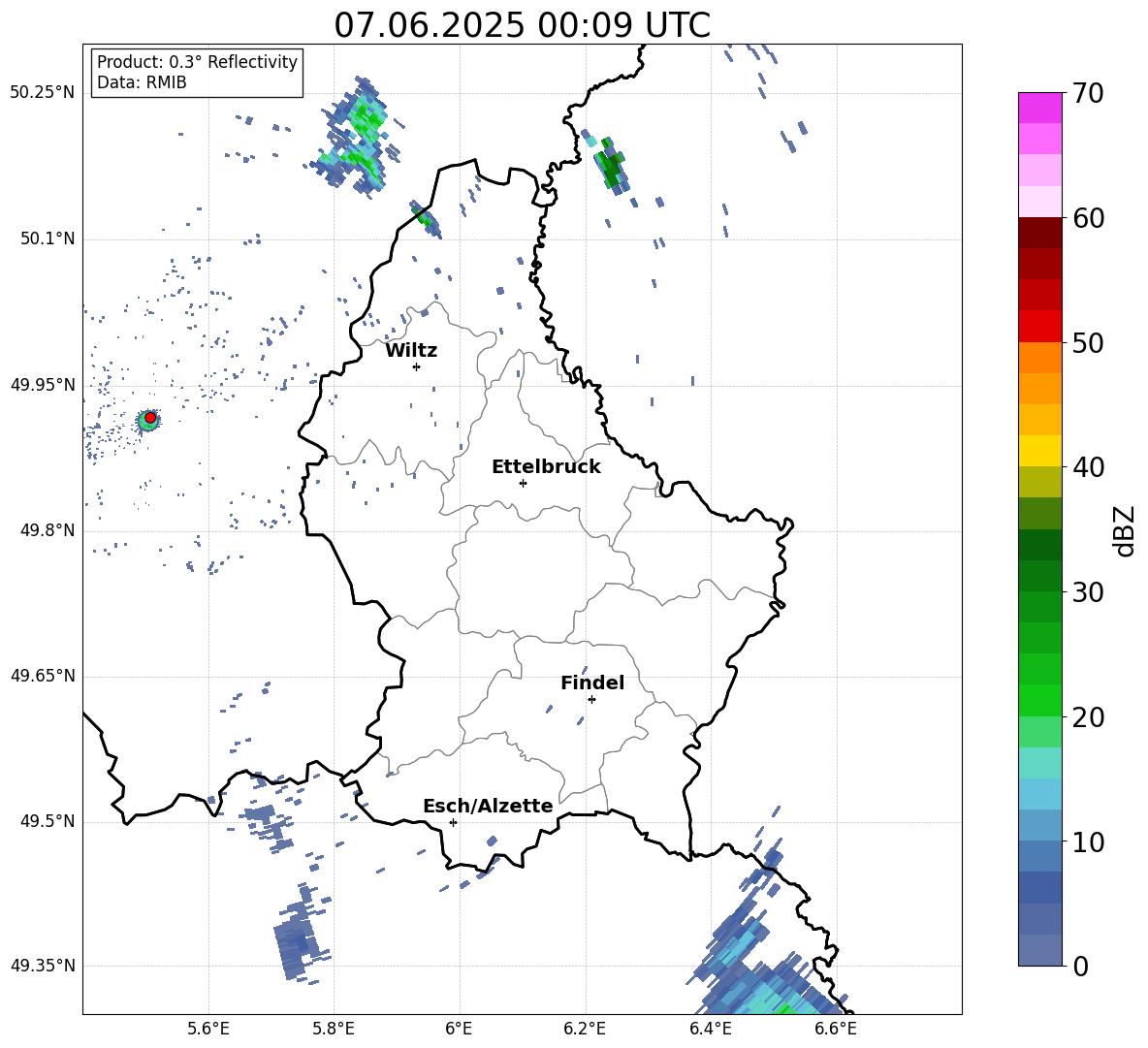The image size is (1148, 1048).
Task: Click the 70 tick on the colorbar
Action: pyautogui.click(x=1088, y=93)
